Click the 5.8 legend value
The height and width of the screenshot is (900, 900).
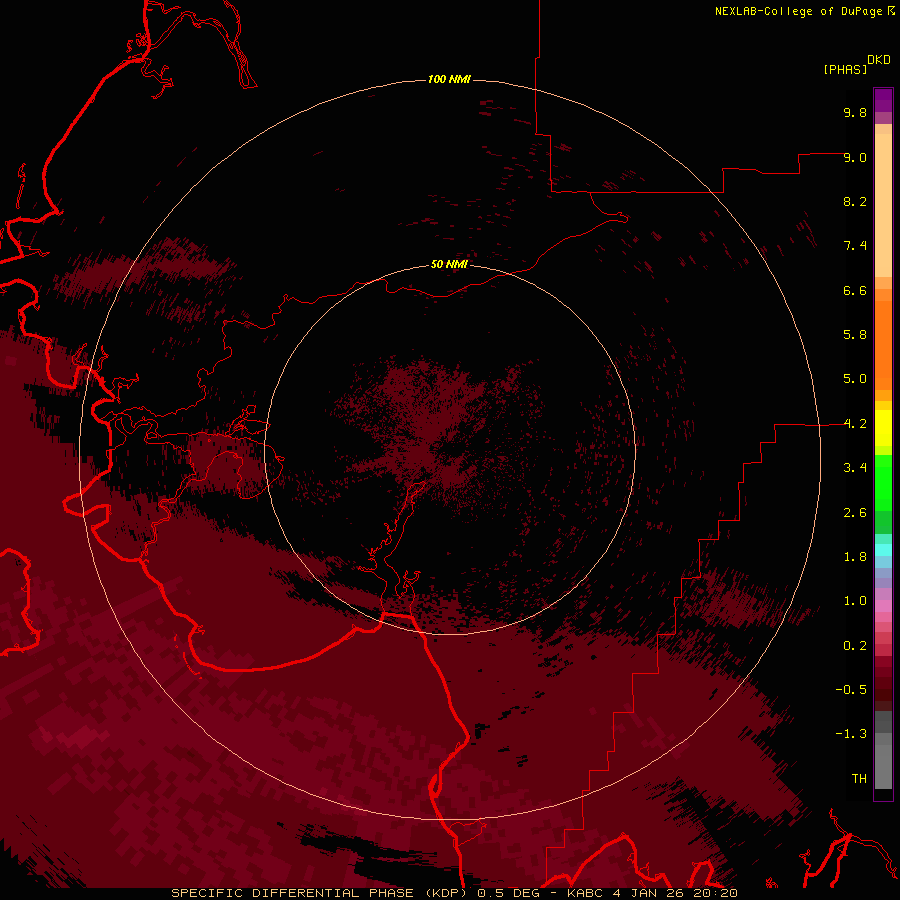pyautogui.click(x=855, y=335)
